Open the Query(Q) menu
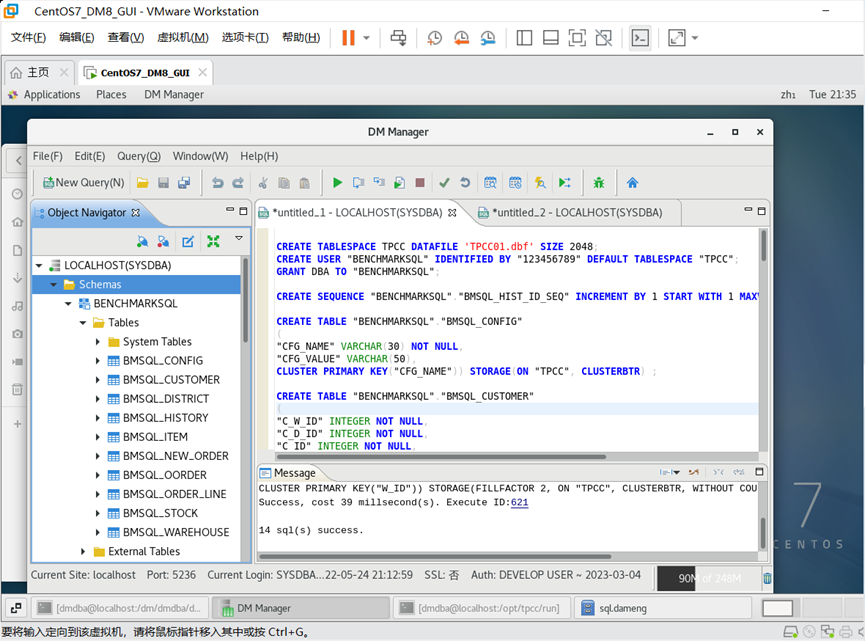Image resolution: width=865 pixels, height=641 pixels. click(138, 156)
